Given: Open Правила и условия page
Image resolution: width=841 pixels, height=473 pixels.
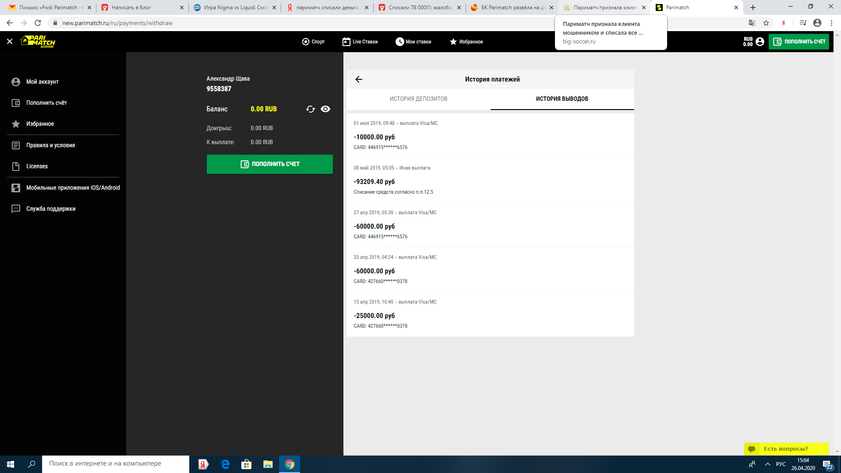Looking at the screenshot, I should pos(50,145).
